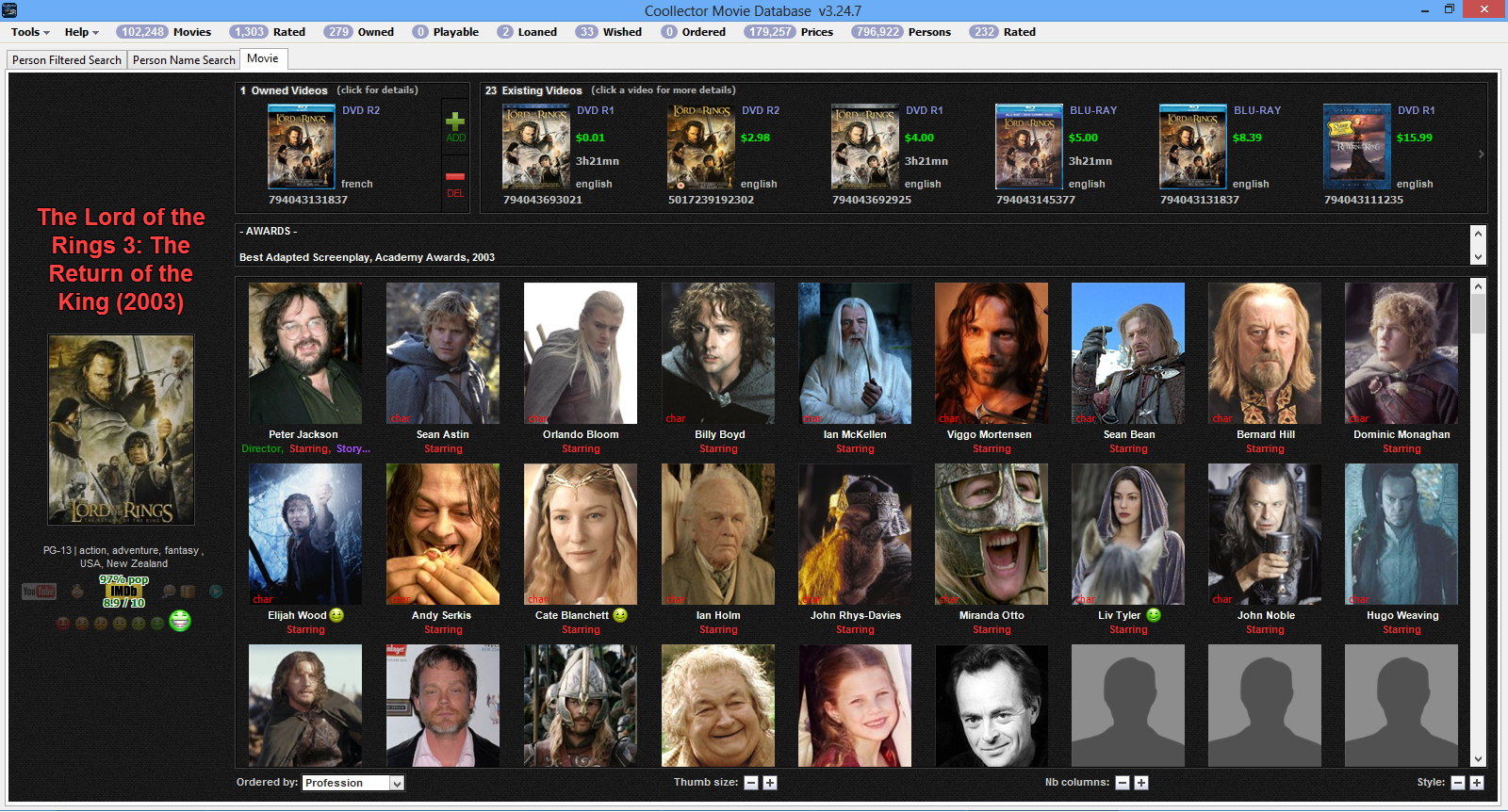Image resolution: width=1508 pixels, height=812 pixels.
Task: Click the char tag on Bernard Hill photo
Action: click(1221, 418)
